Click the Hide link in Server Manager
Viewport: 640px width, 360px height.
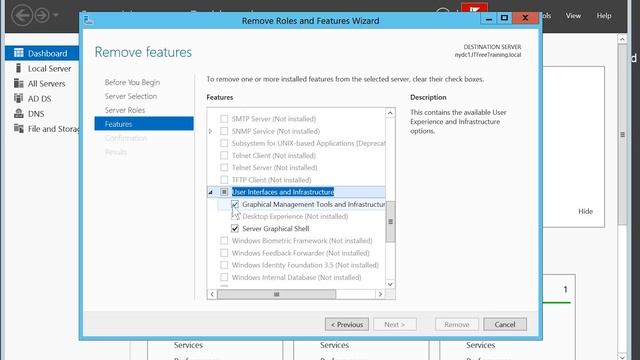coord(585,211)
